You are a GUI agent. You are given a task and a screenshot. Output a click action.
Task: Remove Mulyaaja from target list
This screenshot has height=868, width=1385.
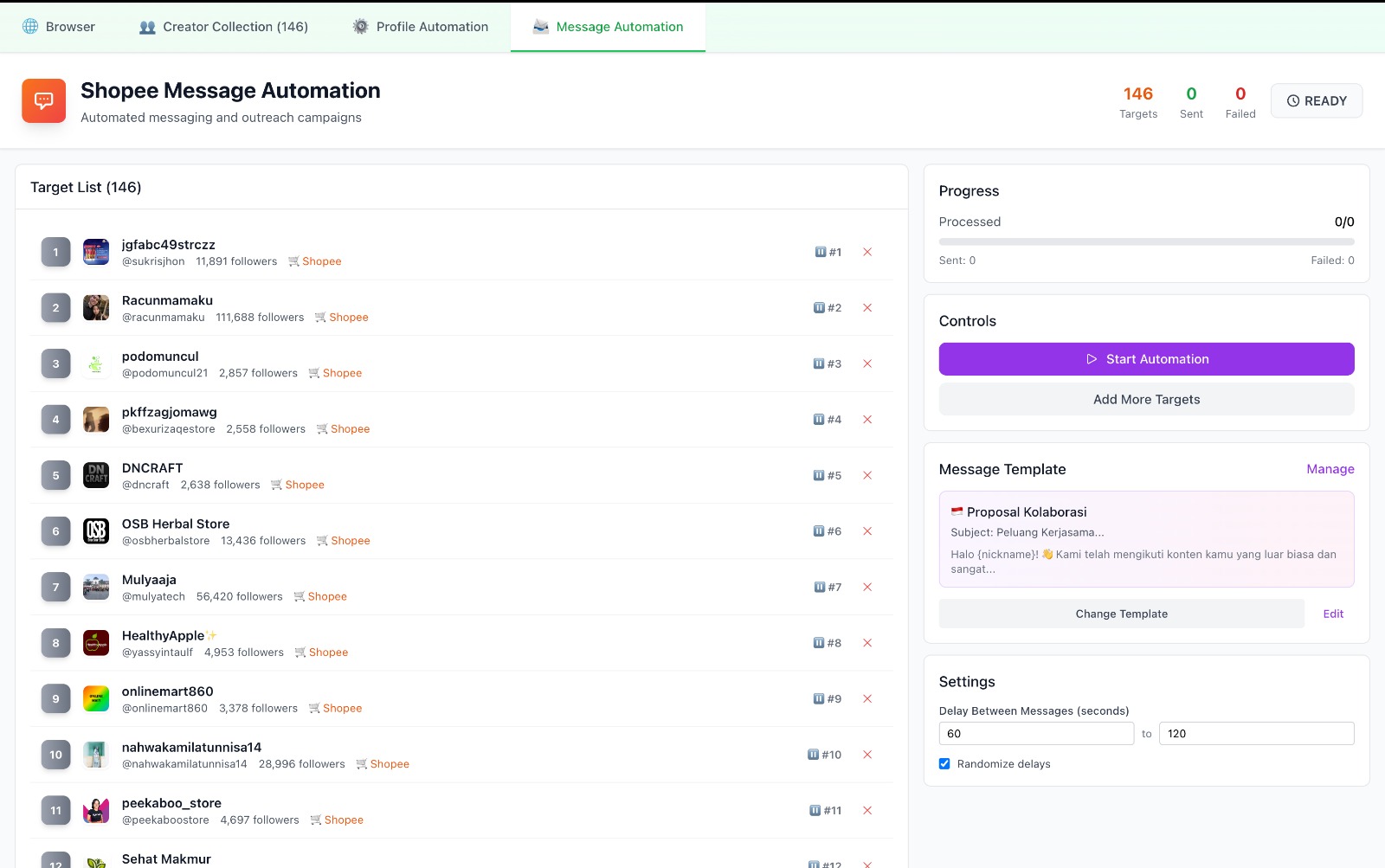(867, 587)
